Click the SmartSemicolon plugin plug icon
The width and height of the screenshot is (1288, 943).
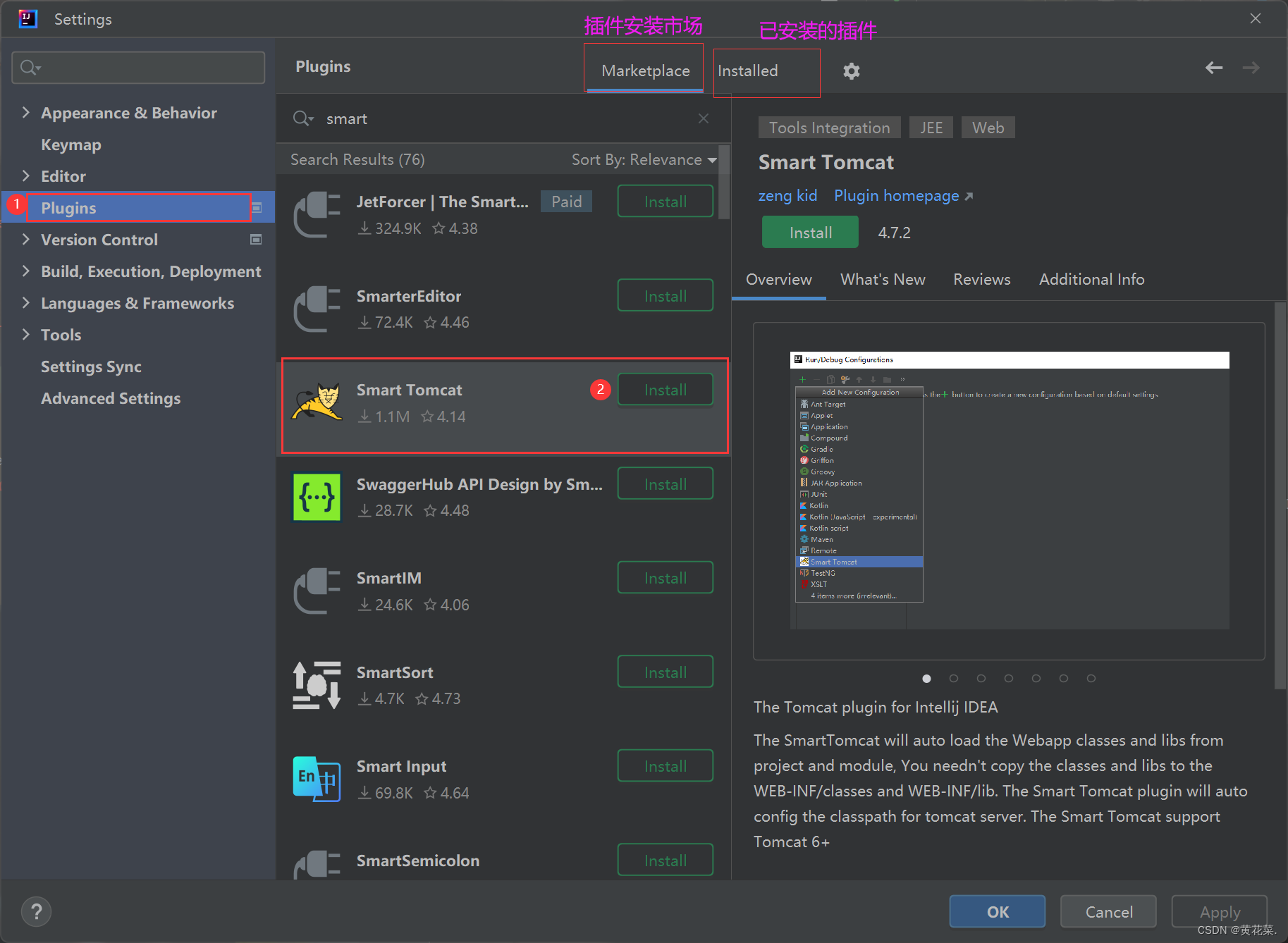click(x=317, y=864)
